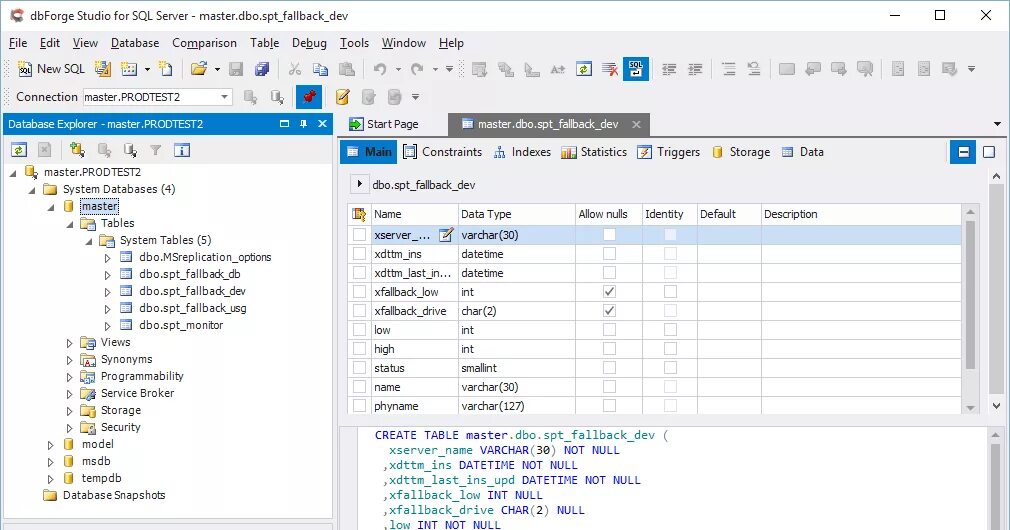Viewport: 1010px width, 530px height.
Task: Click the edit icon in xserver row
Action: coord(446,235)
